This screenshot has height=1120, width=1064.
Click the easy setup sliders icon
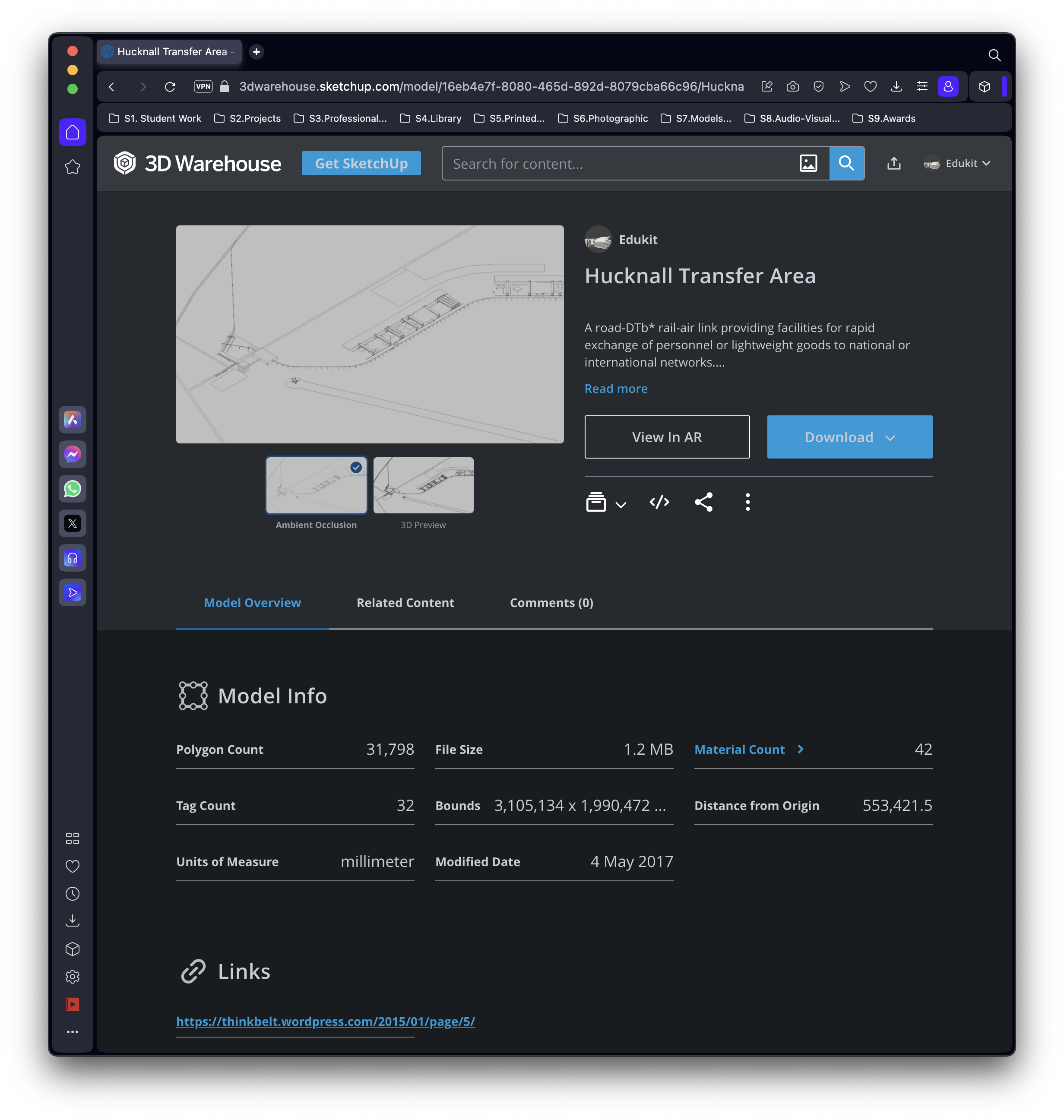point(922,87)
